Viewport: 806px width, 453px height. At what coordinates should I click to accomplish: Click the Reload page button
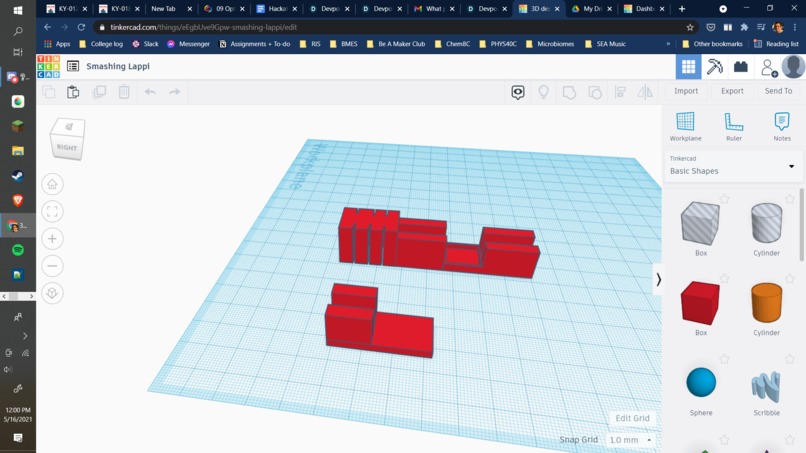[x=81, y=27]
